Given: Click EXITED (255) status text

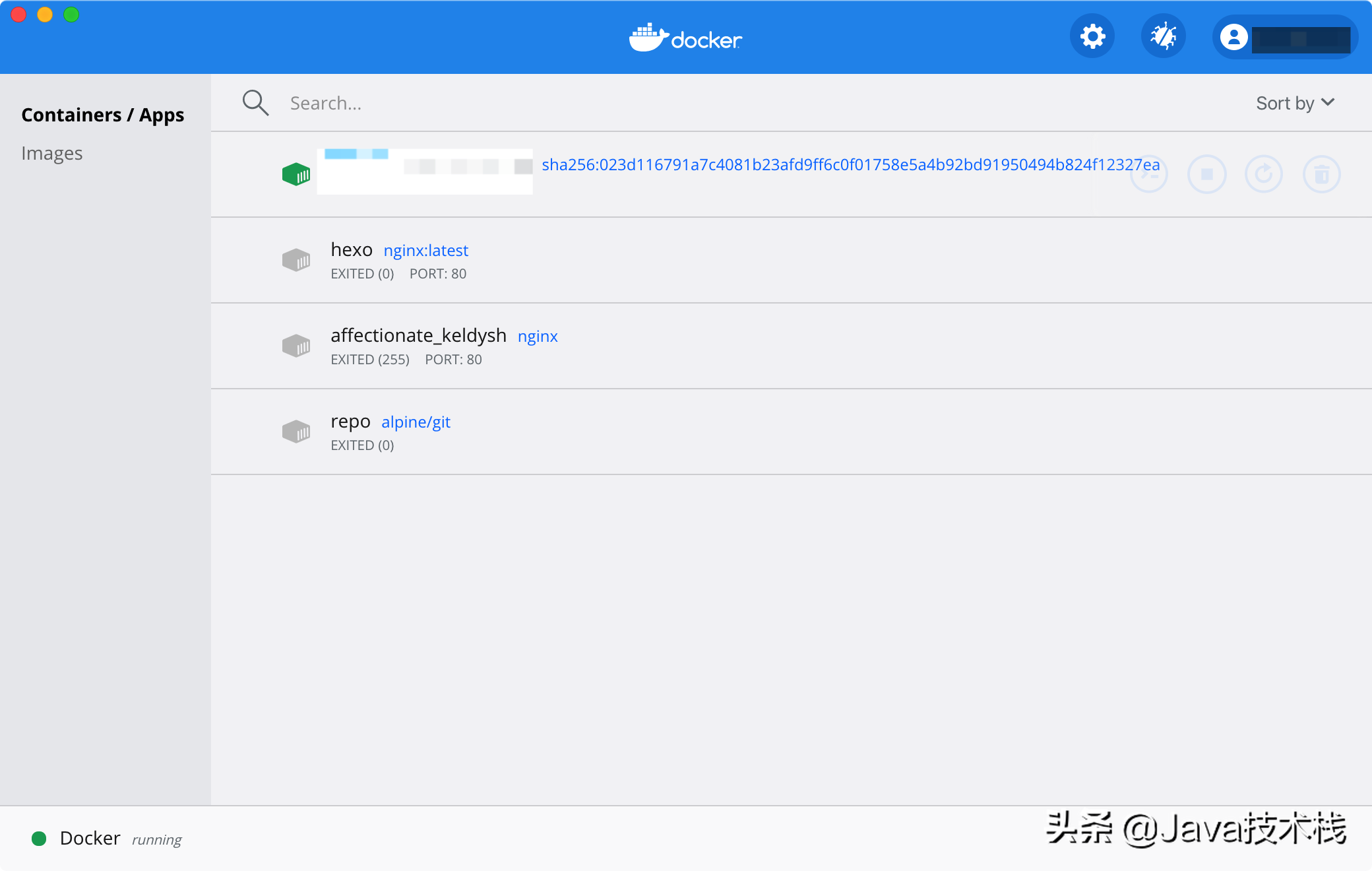Looking at the screenshot, I should click(x=370, y=360).
